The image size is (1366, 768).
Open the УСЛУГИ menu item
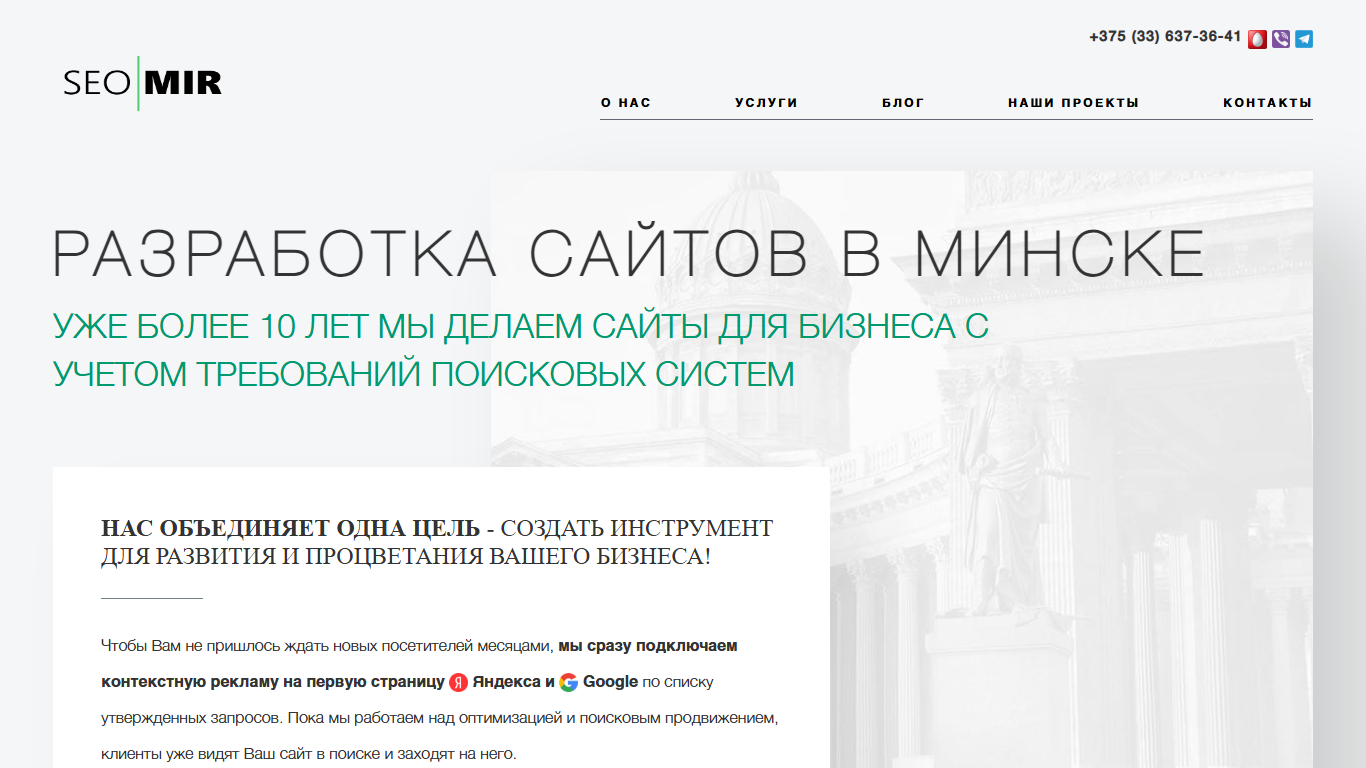(x=766, y=103)
